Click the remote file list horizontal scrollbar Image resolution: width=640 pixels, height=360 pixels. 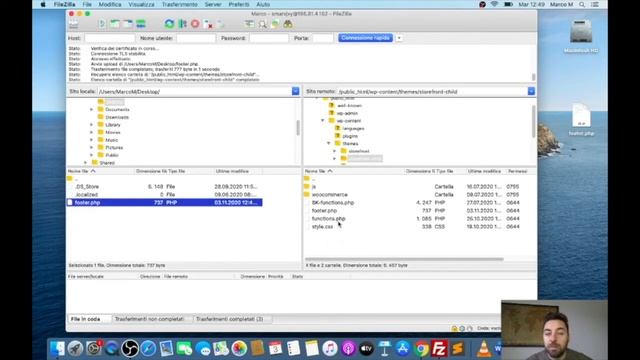404,259
